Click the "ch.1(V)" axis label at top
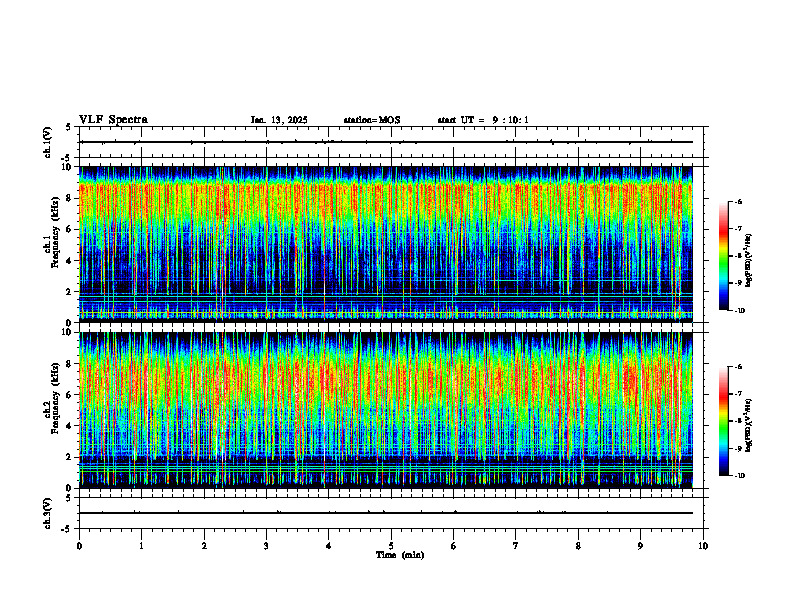The height and width of the screenshot is (612, 792). point(48,142)
